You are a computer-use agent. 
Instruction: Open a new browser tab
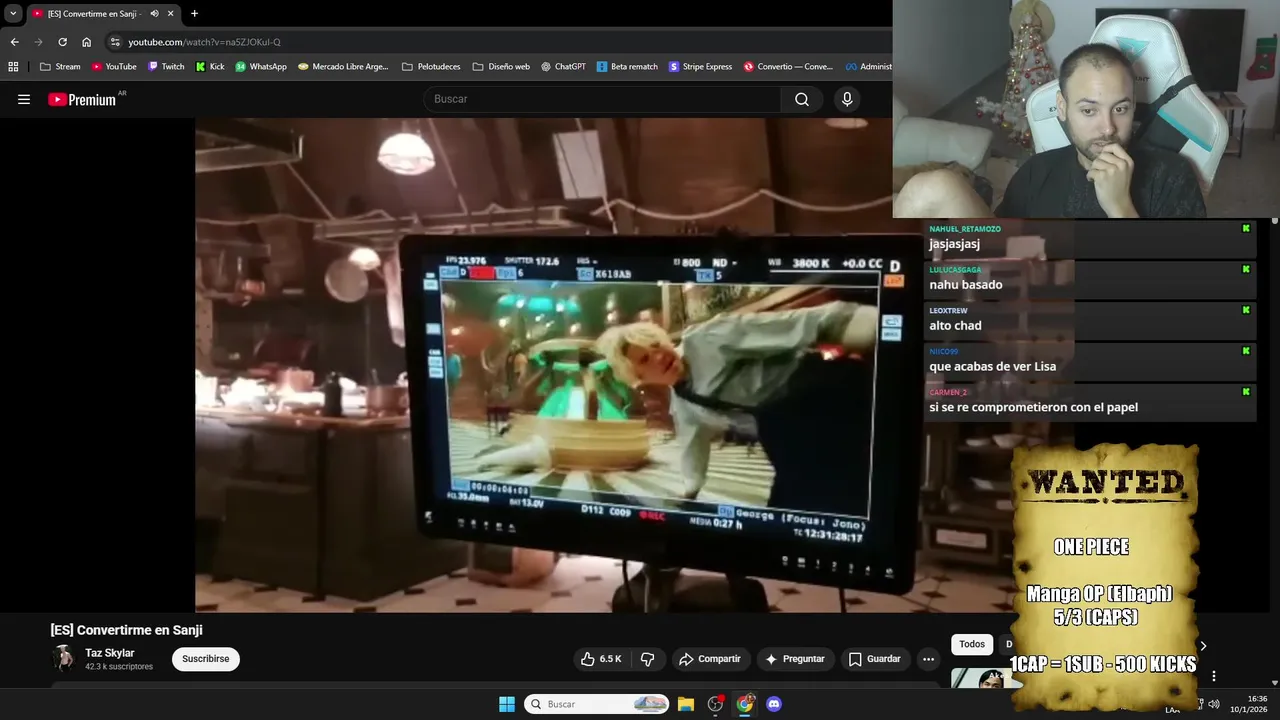194,14
